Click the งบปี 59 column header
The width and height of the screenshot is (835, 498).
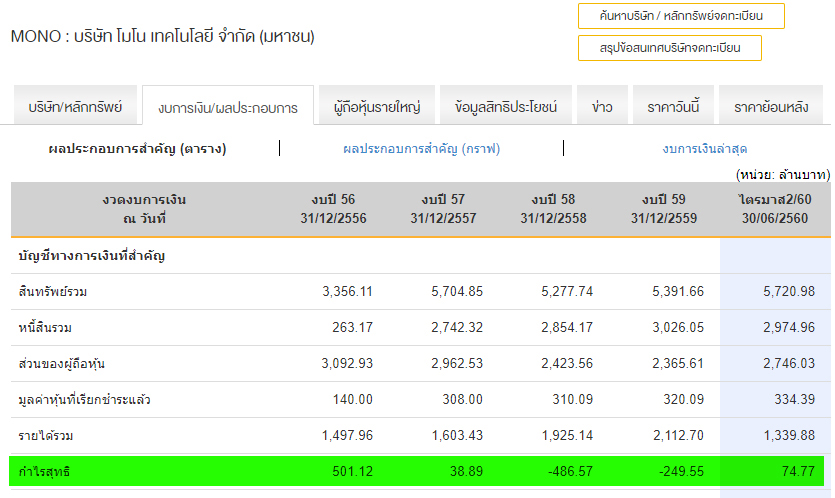pyautogui.click(x=664, y=209)
